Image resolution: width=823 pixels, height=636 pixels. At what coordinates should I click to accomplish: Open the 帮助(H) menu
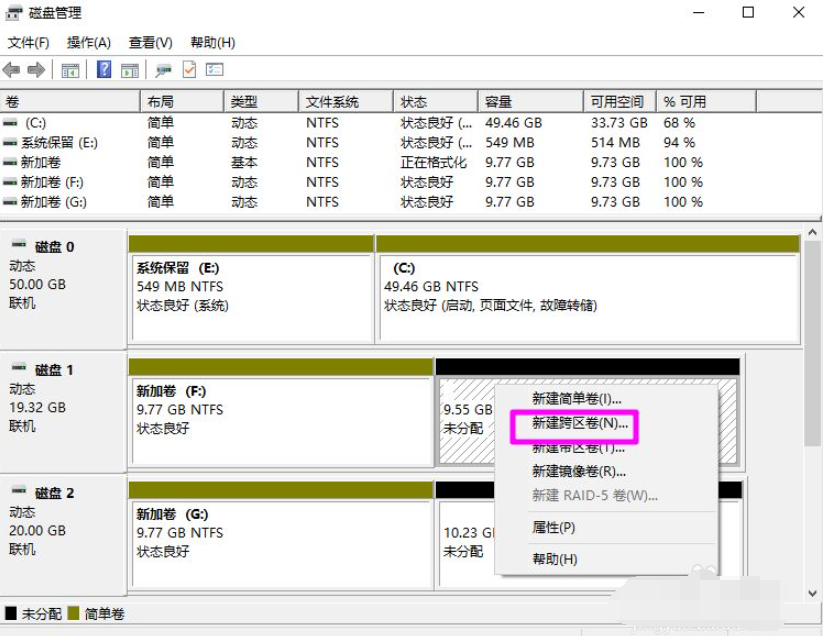coord(211,42)
